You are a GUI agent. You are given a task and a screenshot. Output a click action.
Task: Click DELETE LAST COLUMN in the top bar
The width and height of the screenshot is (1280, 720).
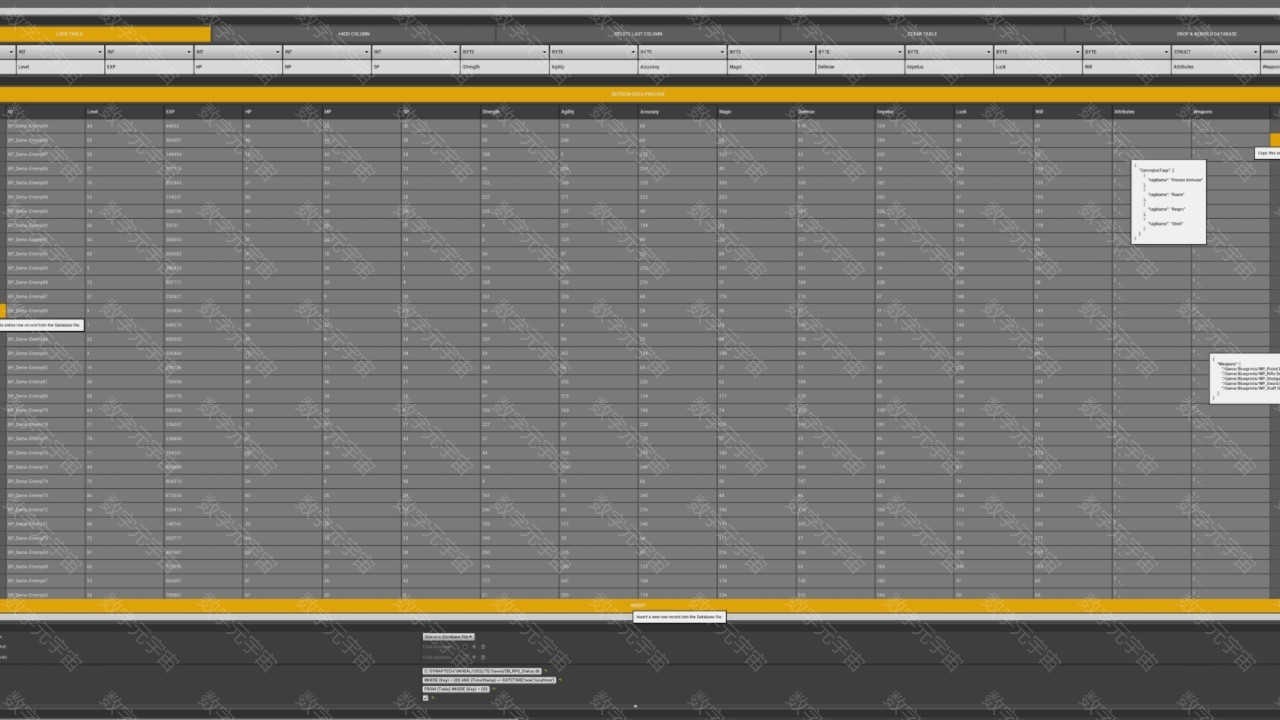(x=637, y=34)
